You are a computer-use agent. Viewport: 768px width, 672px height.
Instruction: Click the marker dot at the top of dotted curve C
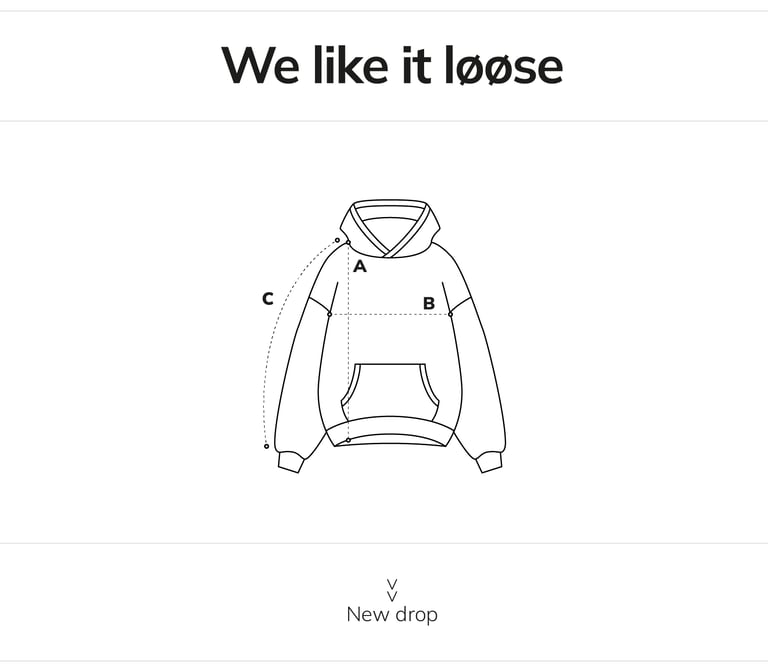[x=337, y=240]
